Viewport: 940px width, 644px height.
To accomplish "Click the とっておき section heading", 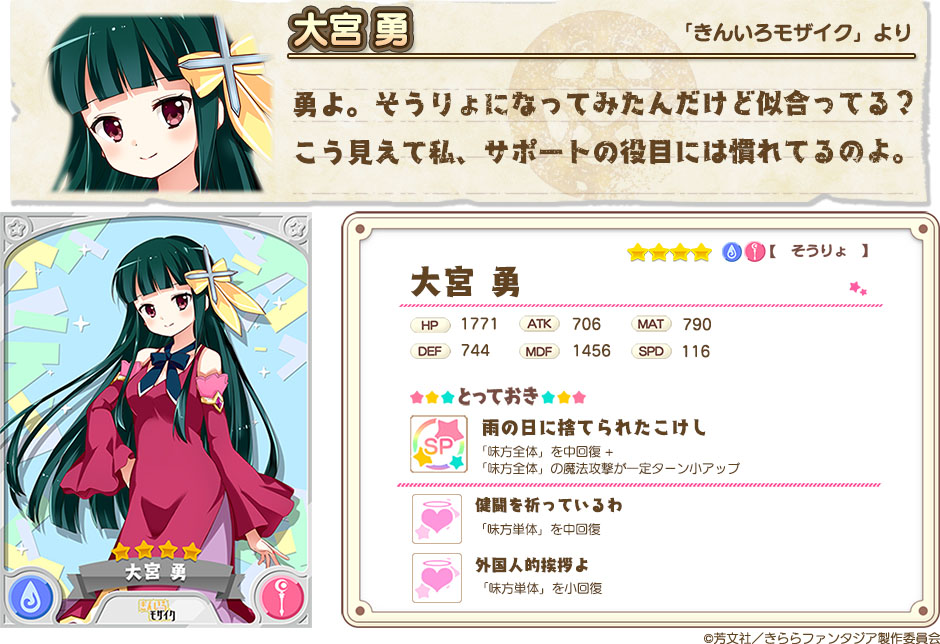I will (x=498, y=396).
